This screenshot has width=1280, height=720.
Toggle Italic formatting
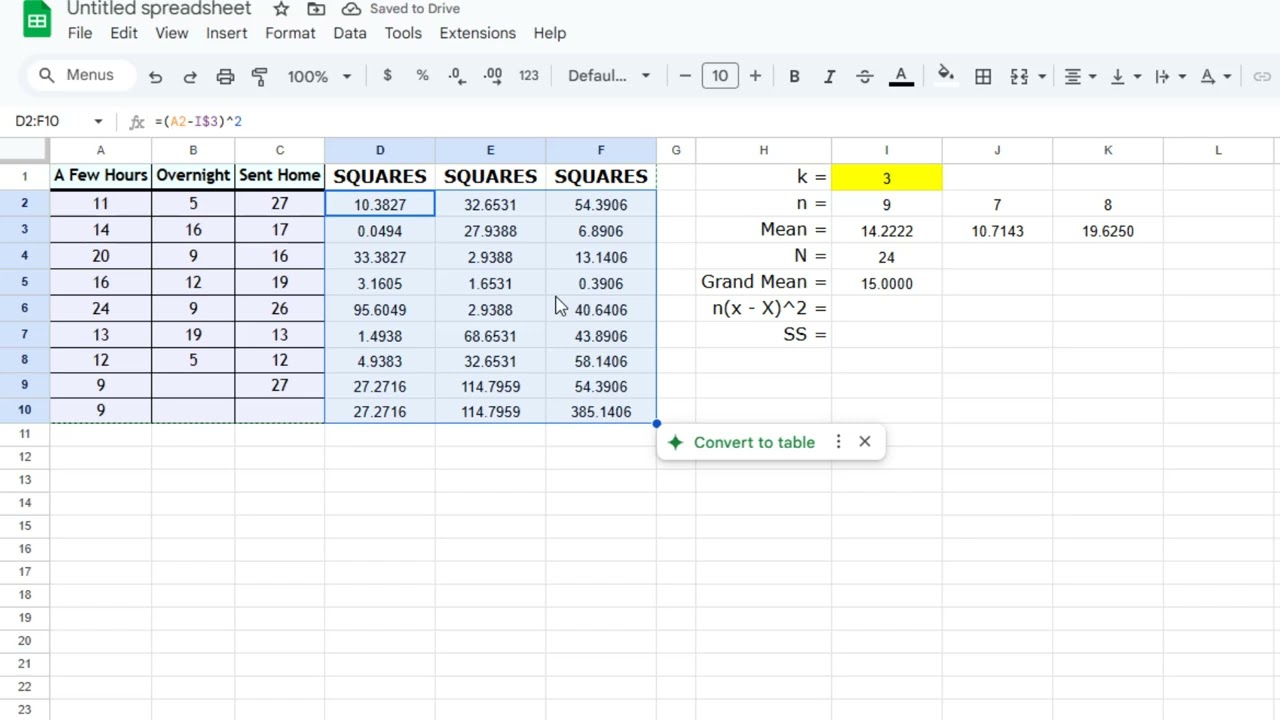(x=829, y=76)
